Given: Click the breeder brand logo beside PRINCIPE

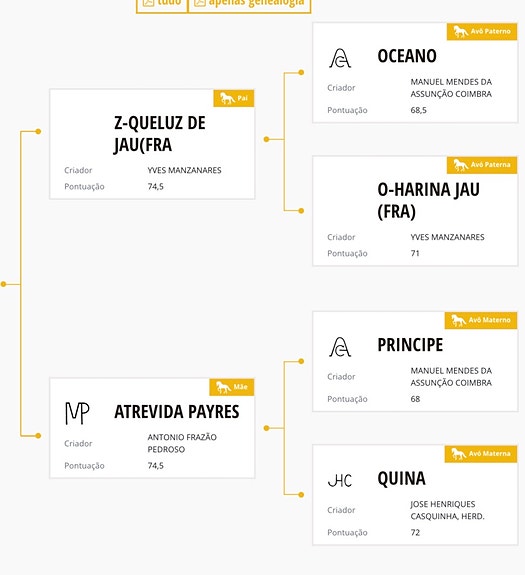Looking at the screenshot, I should tap(340, 347).
